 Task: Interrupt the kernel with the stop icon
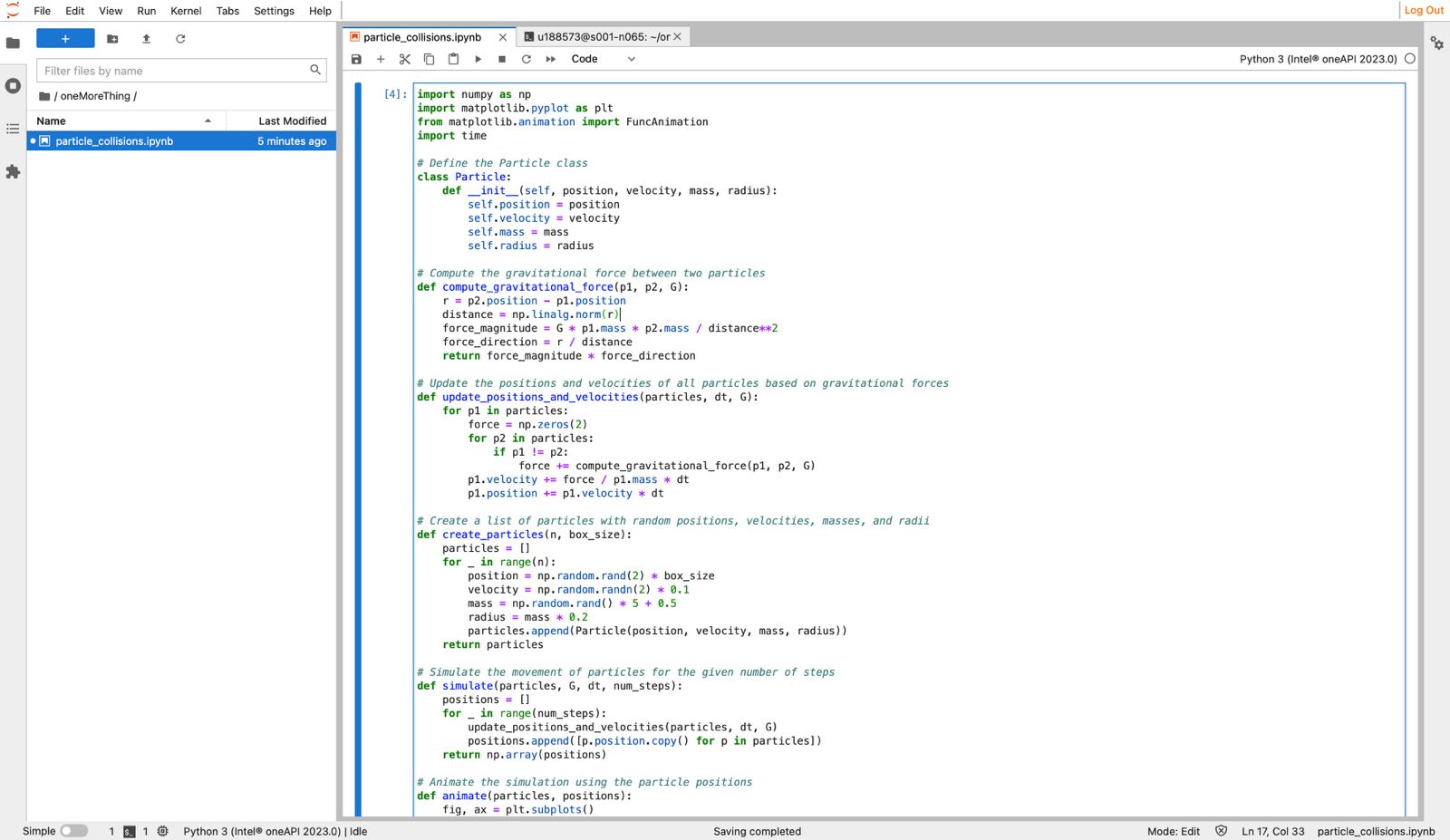point(501,59)
